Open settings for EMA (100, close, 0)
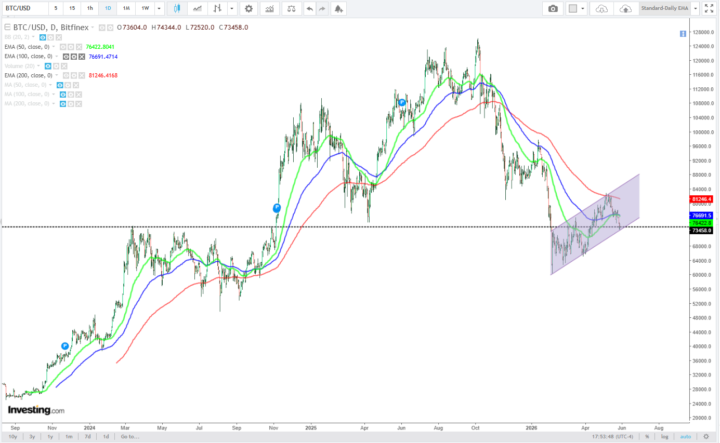720x443 pixels. pyautogui.click(x=74, y=56)
